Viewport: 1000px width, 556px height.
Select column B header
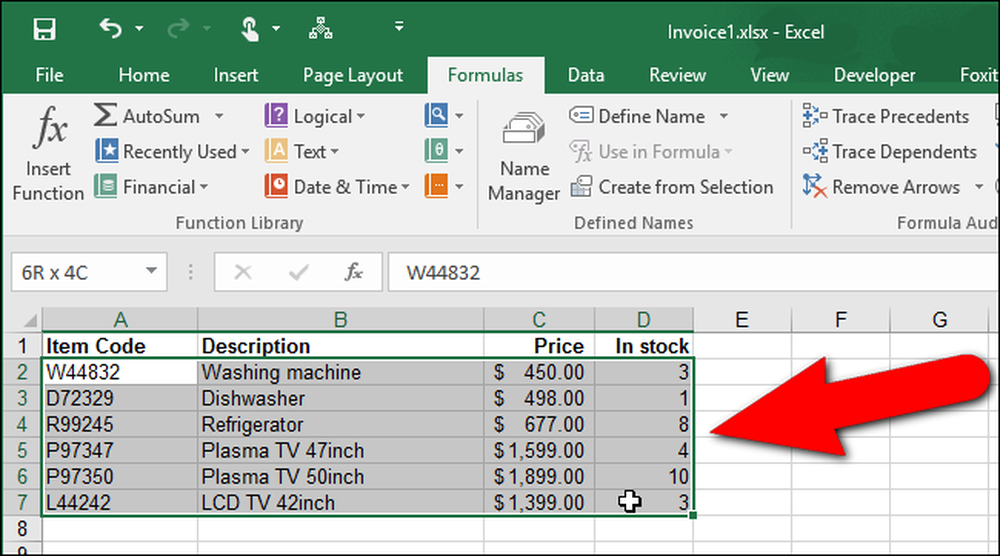(341, 319)
